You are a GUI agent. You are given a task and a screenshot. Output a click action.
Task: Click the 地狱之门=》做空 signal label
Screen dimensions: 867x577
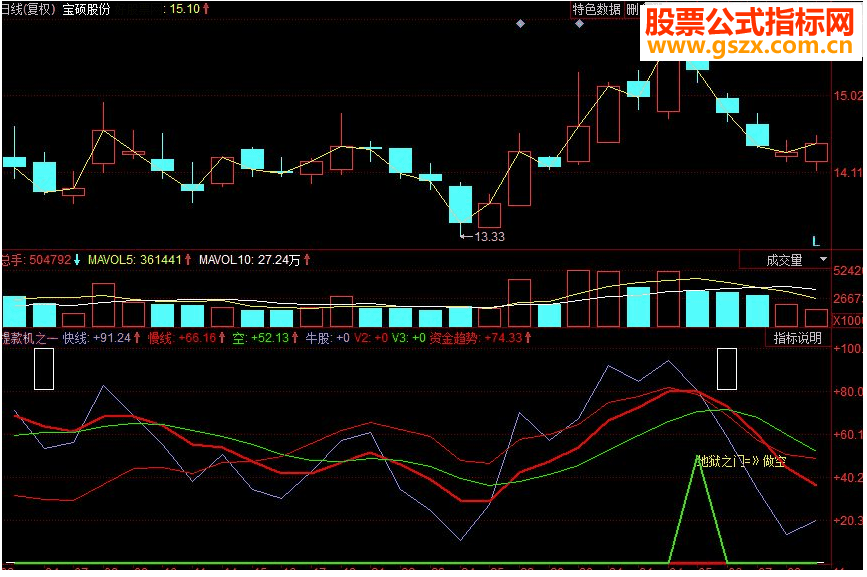741,461
